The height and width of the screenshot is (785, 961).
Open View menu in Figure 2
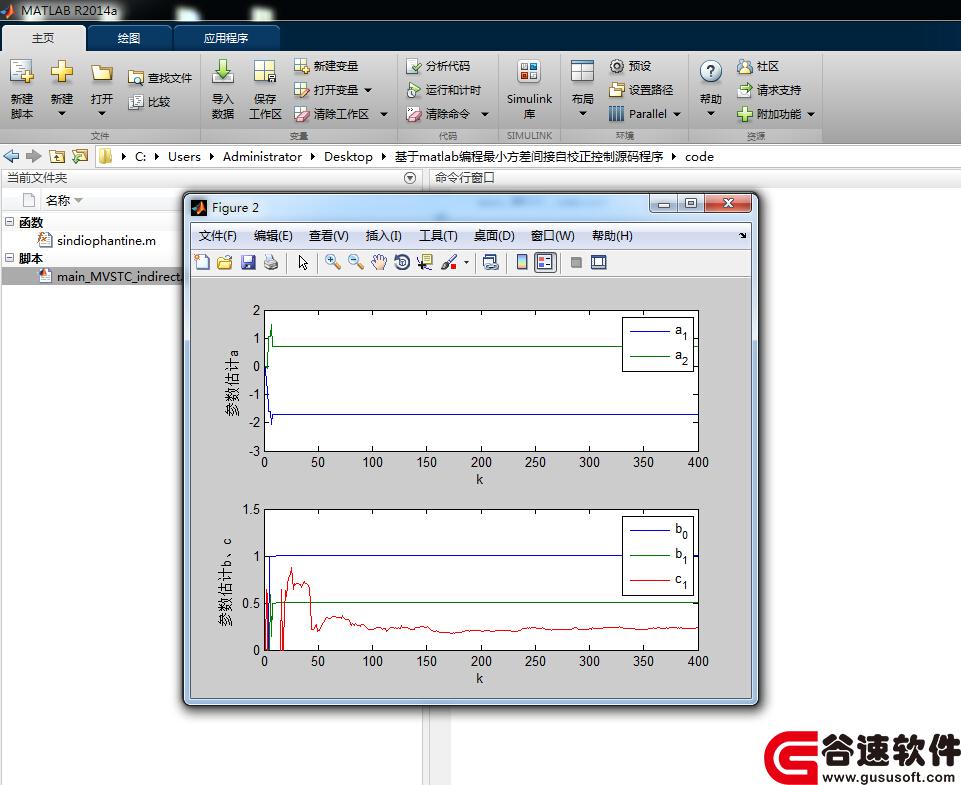pyautogui.click(x=329, y=236)
